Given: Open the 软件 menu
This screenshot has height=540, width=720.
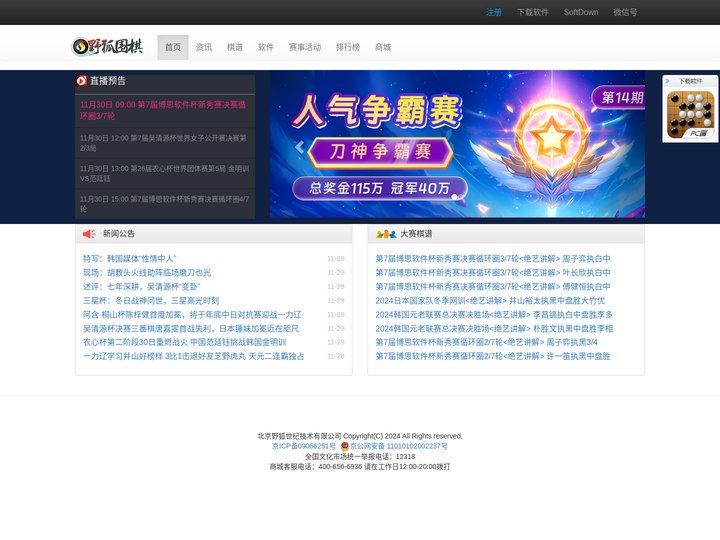Looking at the screenshot, I should coord(265,47).
